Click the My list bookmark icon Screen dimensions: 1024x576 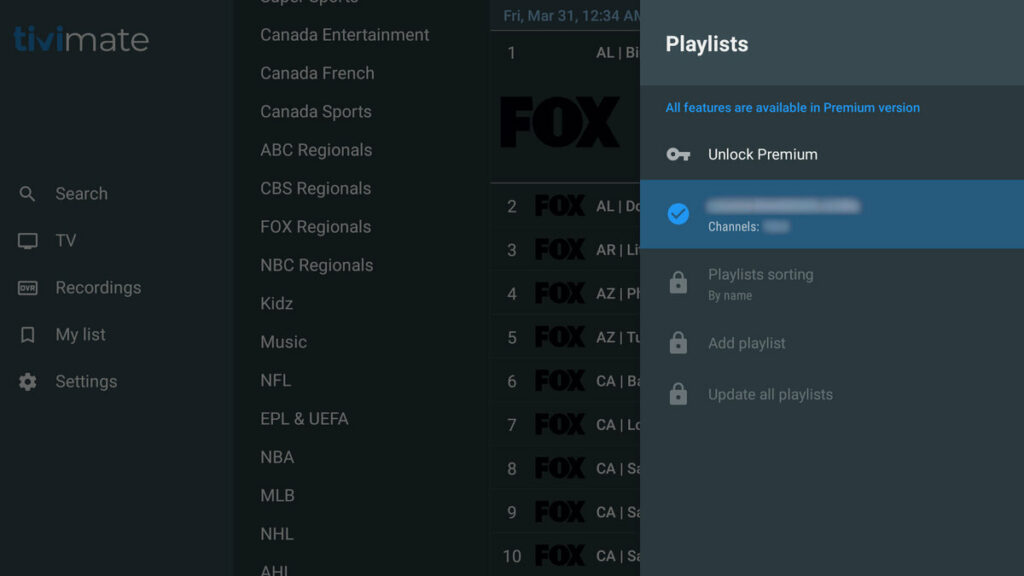[27, 335]
